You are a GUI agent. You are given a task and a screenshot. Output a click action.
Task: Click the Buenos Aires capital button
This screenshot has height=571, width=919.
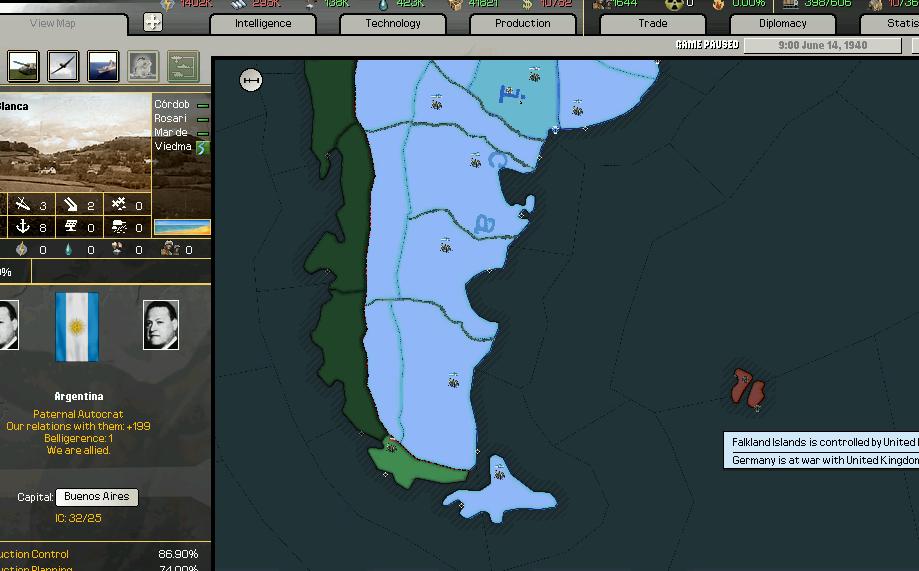[x=96, y=497]
